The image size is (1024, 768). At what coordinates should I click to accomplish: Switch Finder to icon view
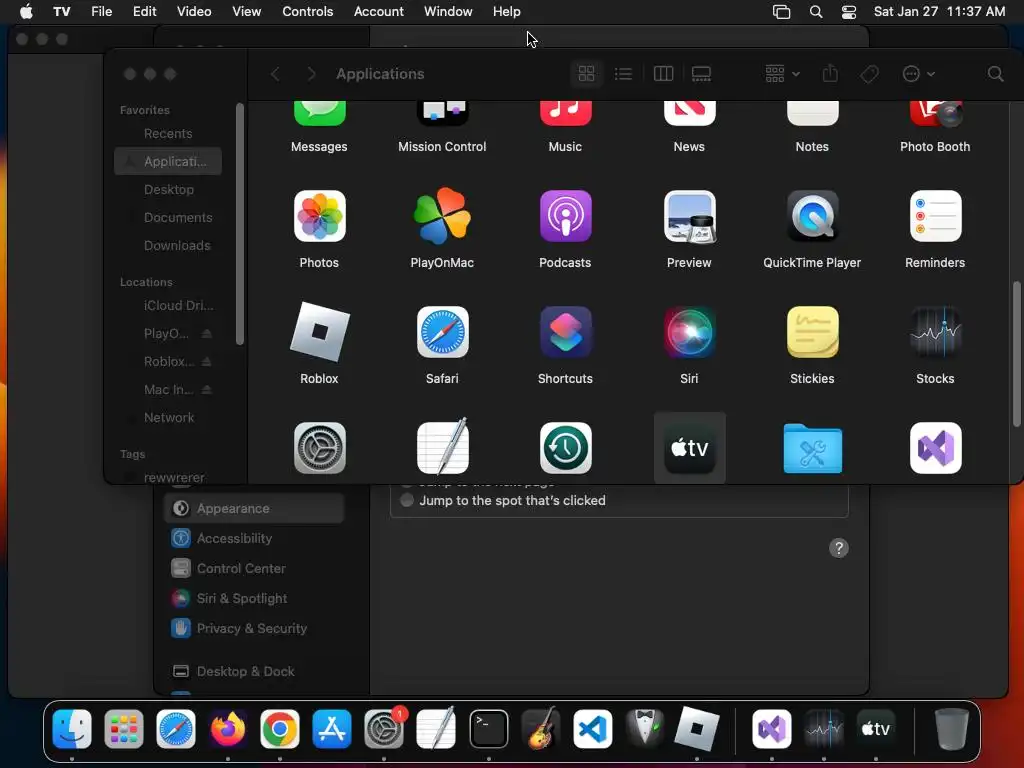(586, 74)
